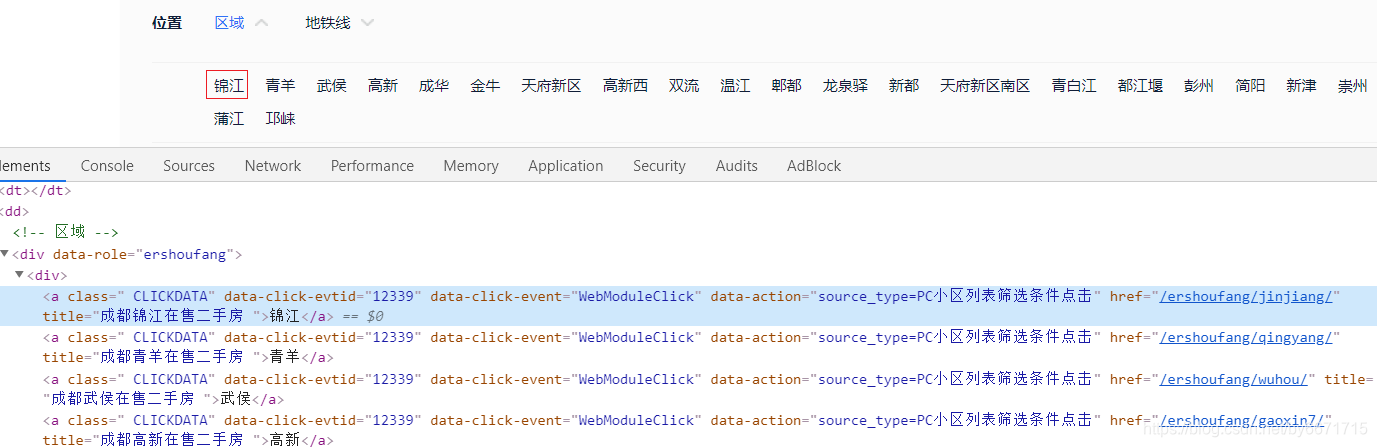
Task: Follow the /ershoufang/wuhou/ href link
Action: point(1234,380)
